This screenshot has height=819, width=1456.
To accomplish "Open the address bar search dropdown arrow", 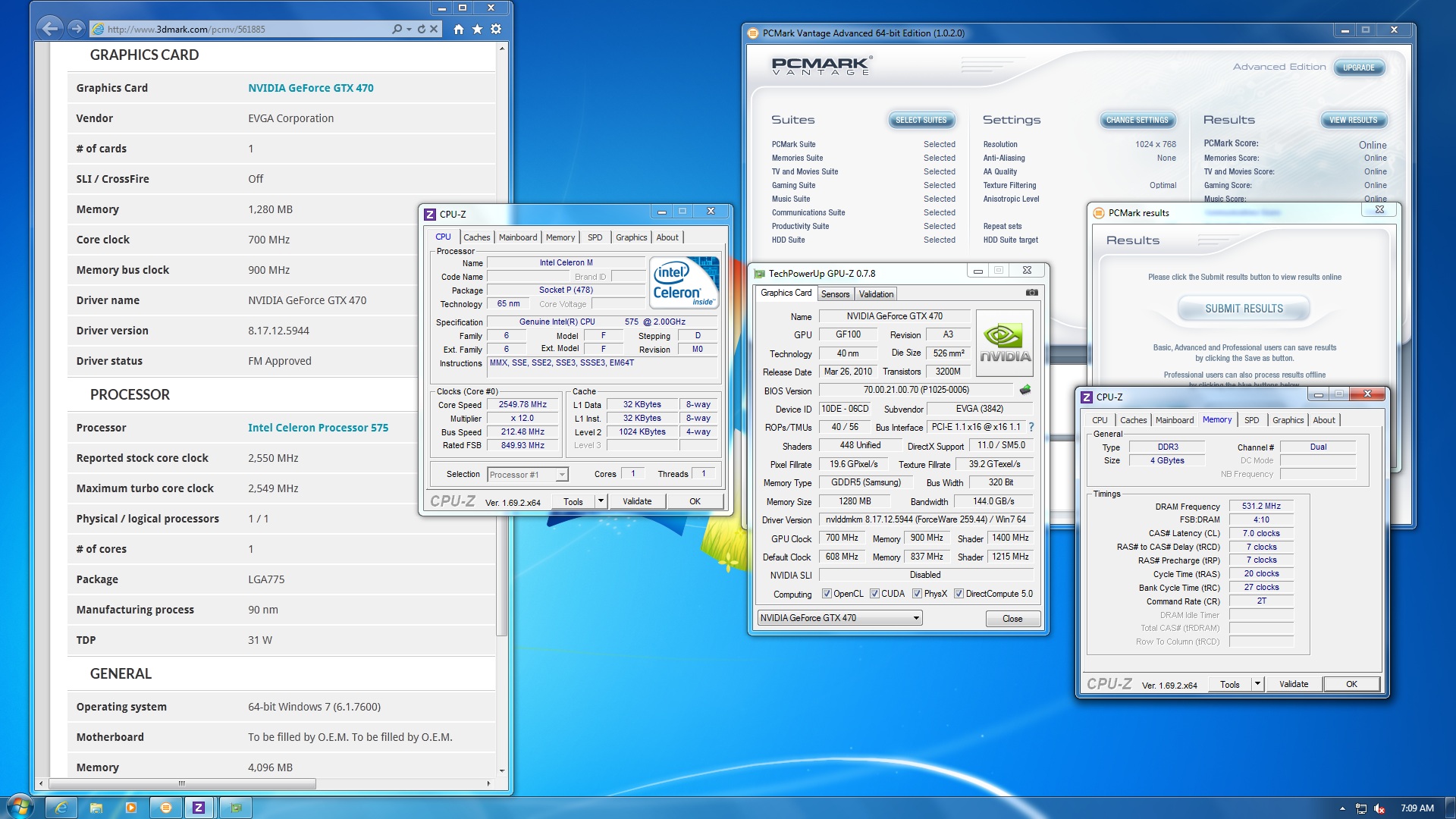I will (409, 29).
